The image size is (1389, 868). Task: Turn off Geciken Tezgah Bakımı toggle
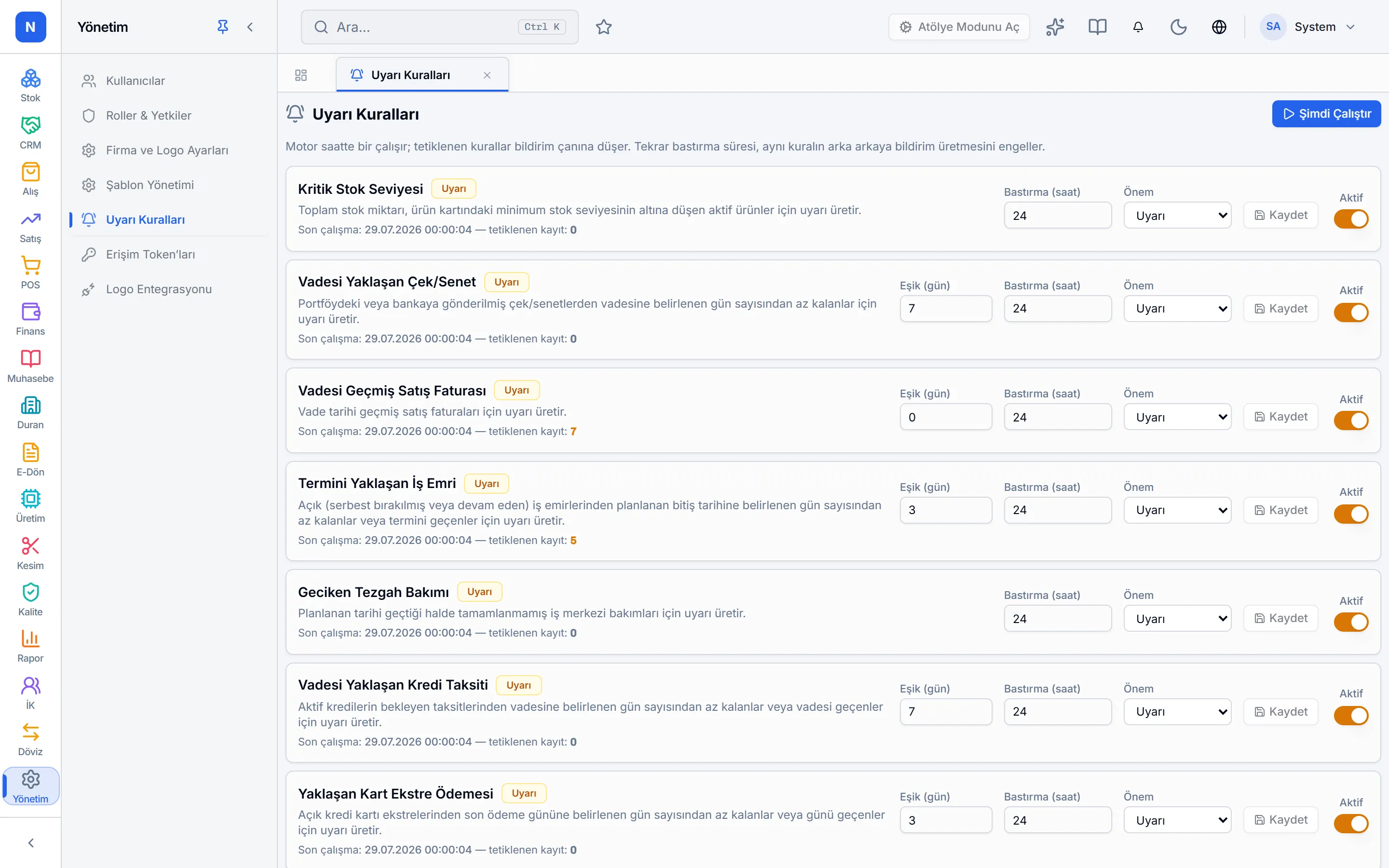(x=1350, y=622)
